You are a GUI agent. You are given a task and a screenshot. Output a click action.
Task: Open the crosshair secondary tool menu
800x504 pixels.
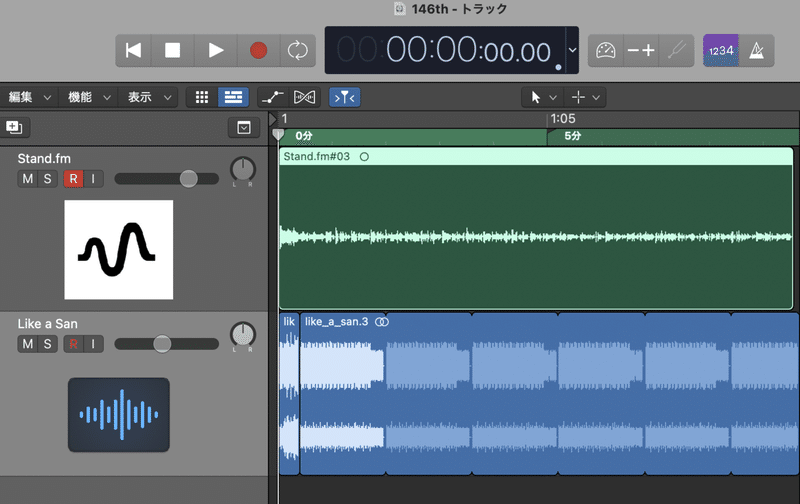[x=585, y=97]
